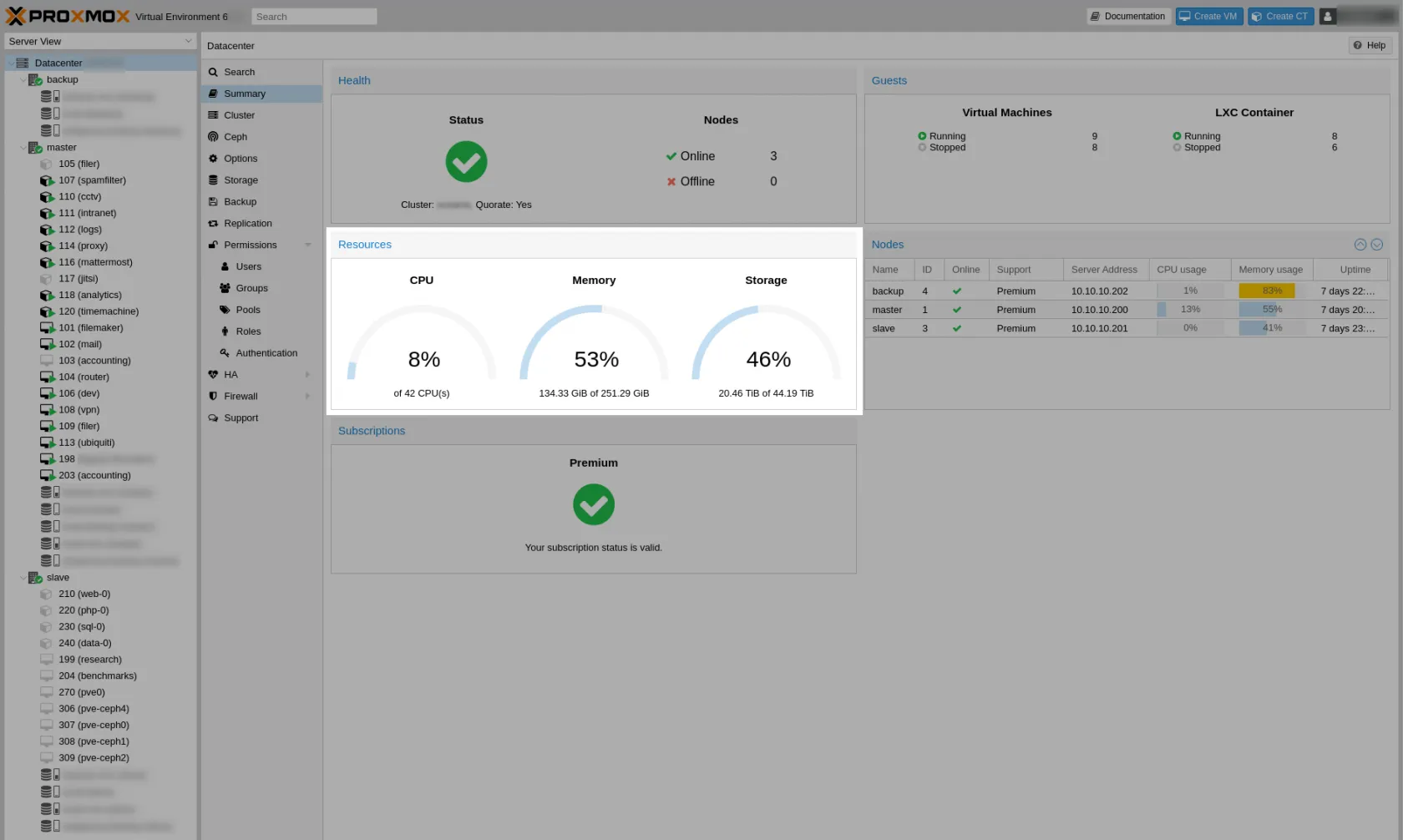Click the backup node memory usage bar

1271,291
